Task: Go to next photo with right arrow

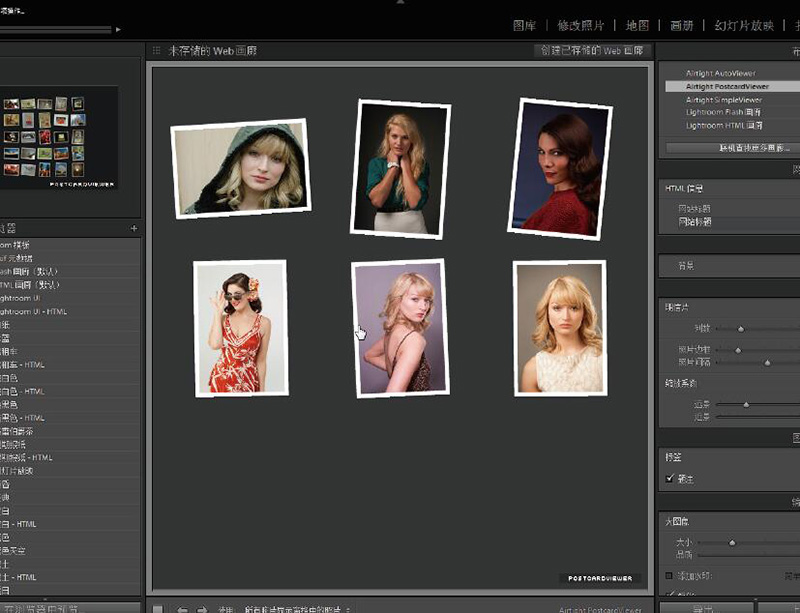Action: pos(202,608)
